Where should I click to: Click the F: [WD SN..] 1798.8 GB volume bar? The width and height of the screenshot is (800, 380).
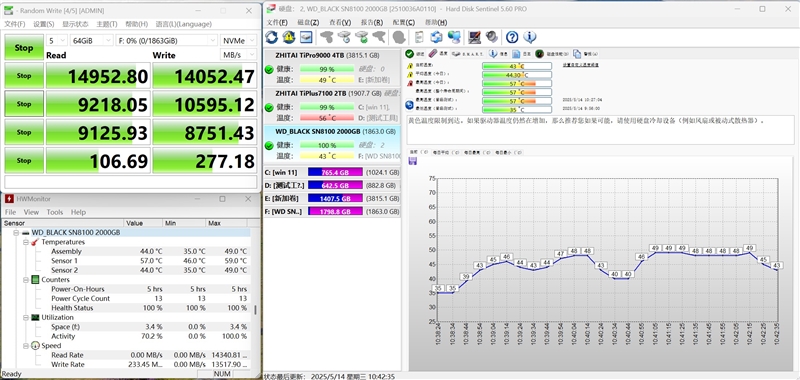[x=335, y=211]
